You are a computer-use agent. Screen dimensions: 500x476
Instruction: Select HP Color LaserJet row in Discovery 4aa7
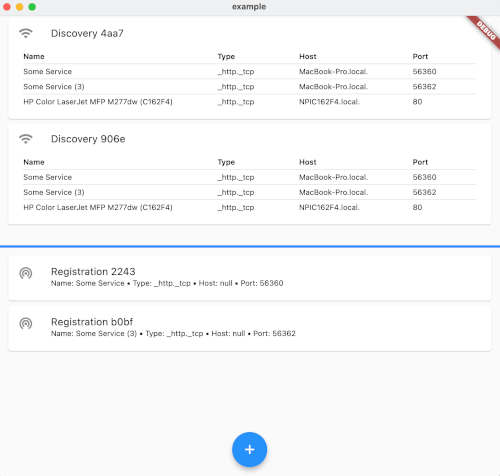[249, 102]
